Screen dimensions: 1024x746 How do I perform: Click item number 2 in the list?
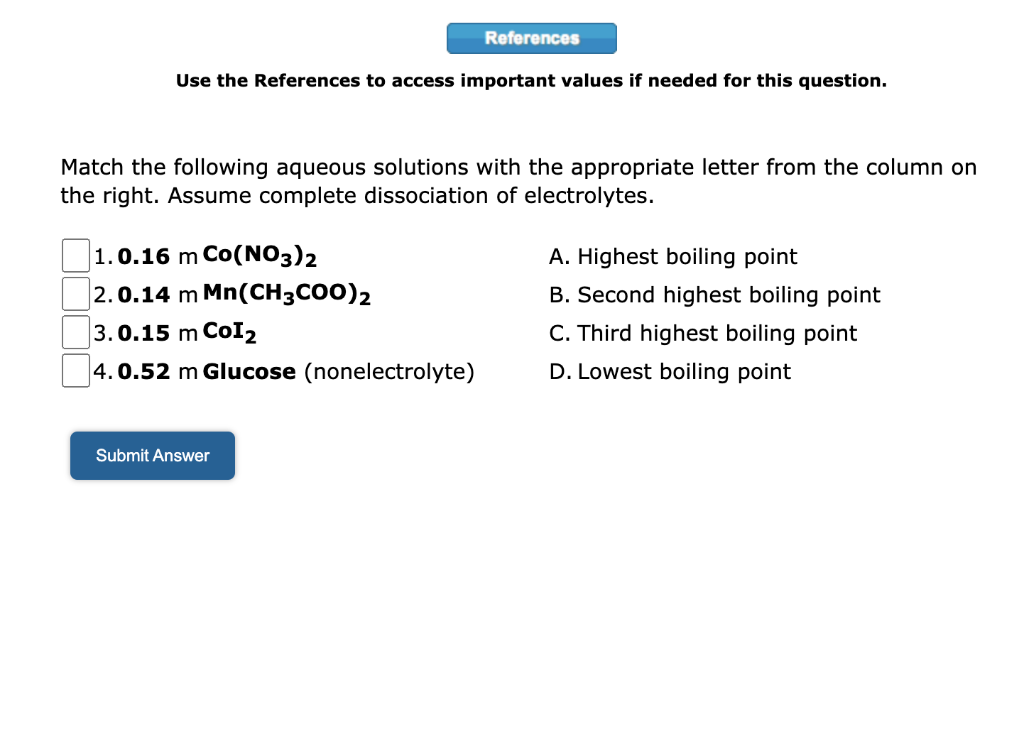99,294
